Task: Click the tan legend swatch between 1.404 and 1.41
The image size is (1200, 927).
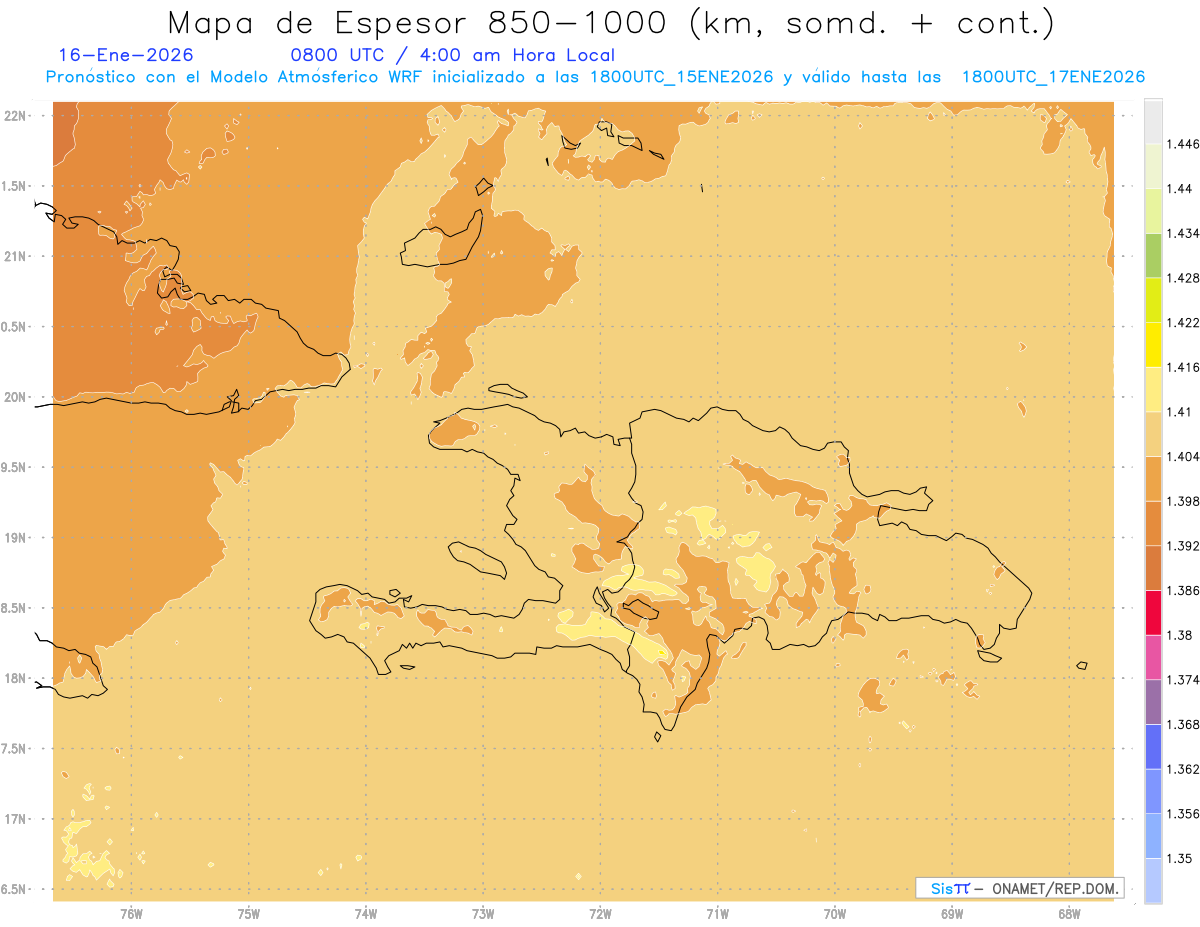Action: pyautogui.click(x=1153, y=434)
